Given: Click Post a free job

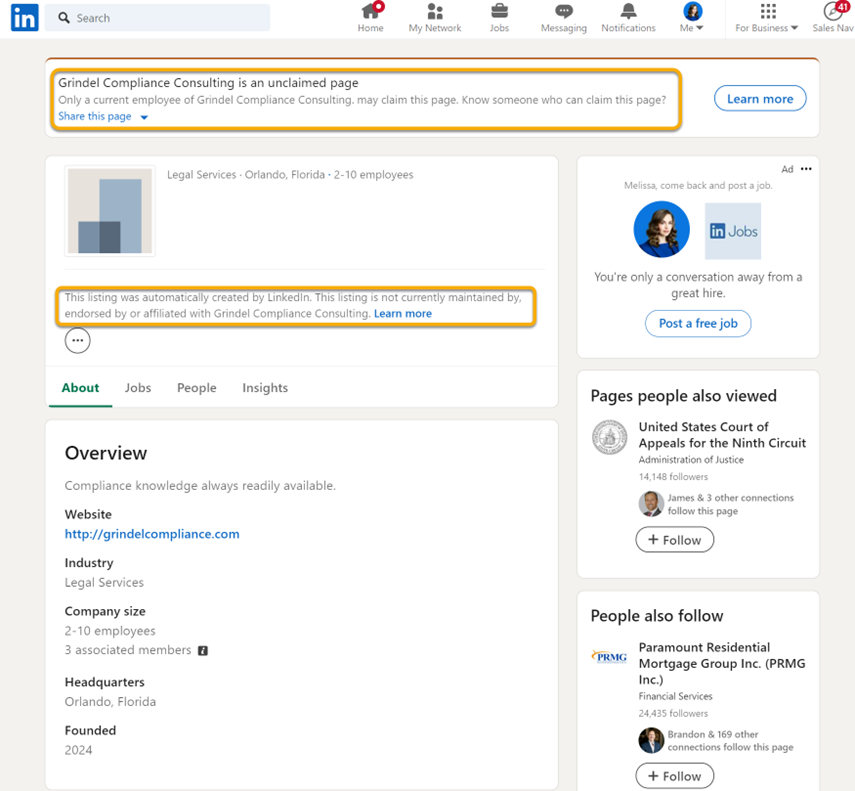Looking at the screenshot, I should click(x=698, y=323).
